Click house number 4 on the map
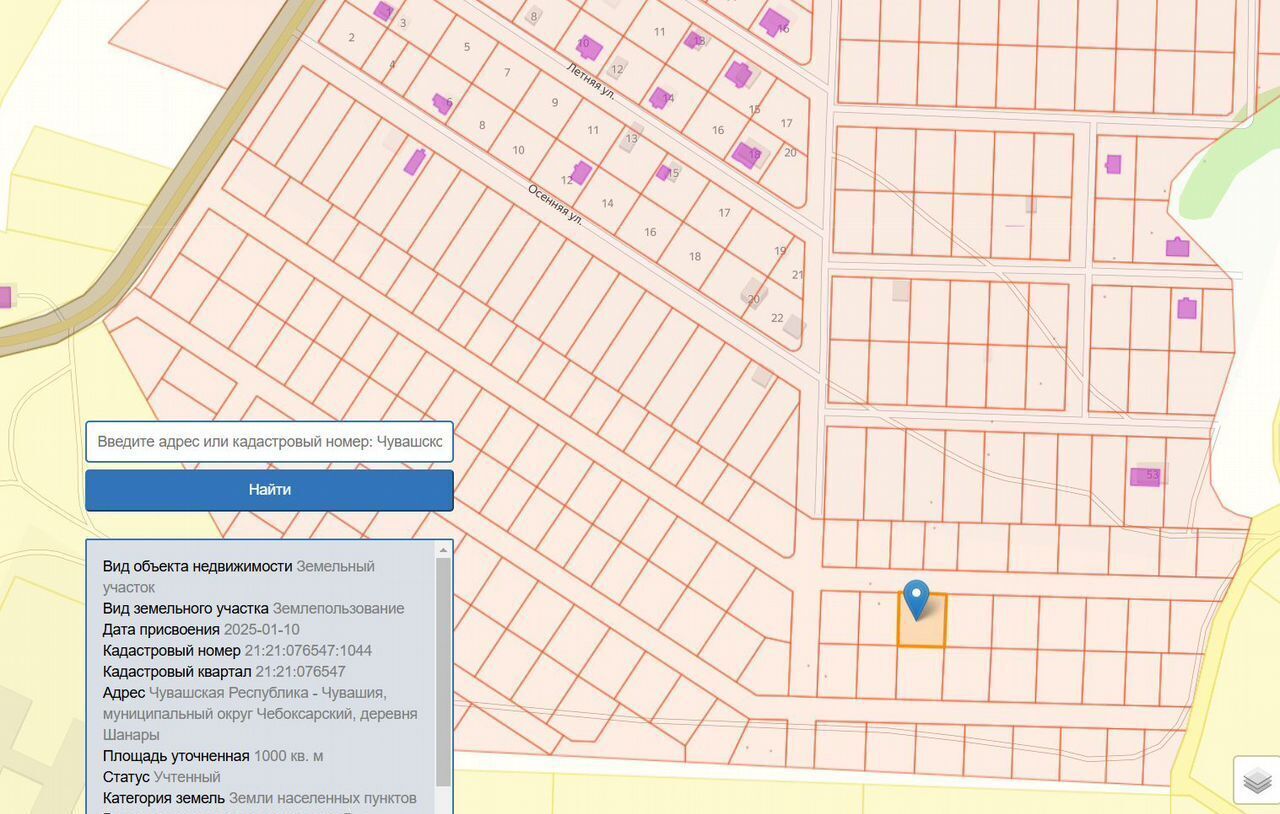1280x814 pixels. 392,64
